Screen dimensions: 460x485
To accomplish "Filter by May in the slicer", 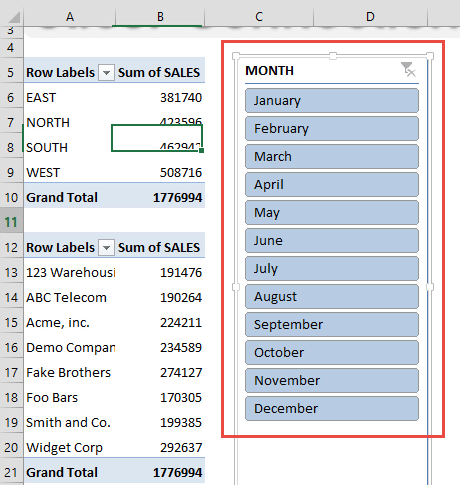I will 332,212.
